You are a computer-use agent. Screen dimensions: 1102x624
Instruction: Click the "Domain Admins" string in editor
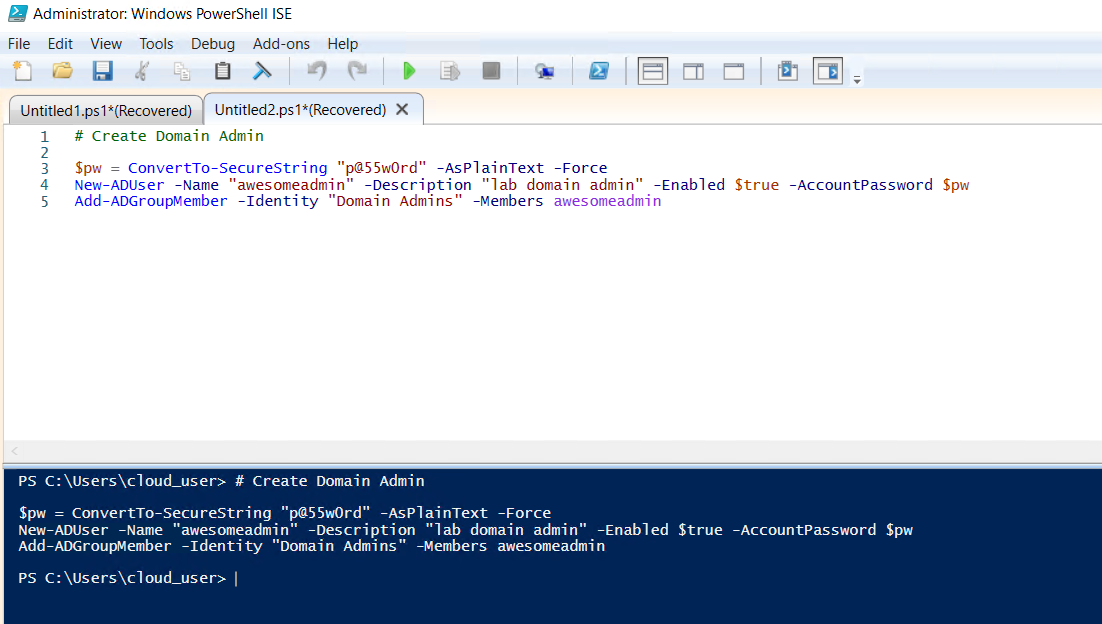click(395, 201)
